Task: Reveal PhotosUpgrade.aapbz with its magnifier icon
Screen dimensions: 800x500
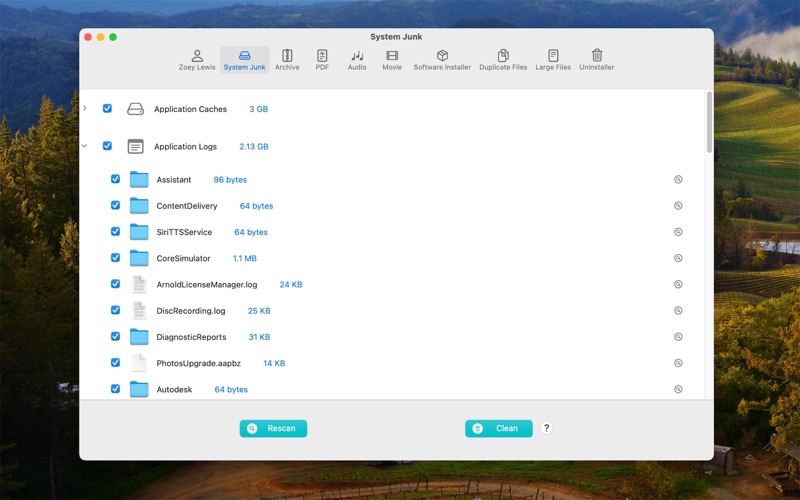Action: pyautogui.click(x=678, y=363)
